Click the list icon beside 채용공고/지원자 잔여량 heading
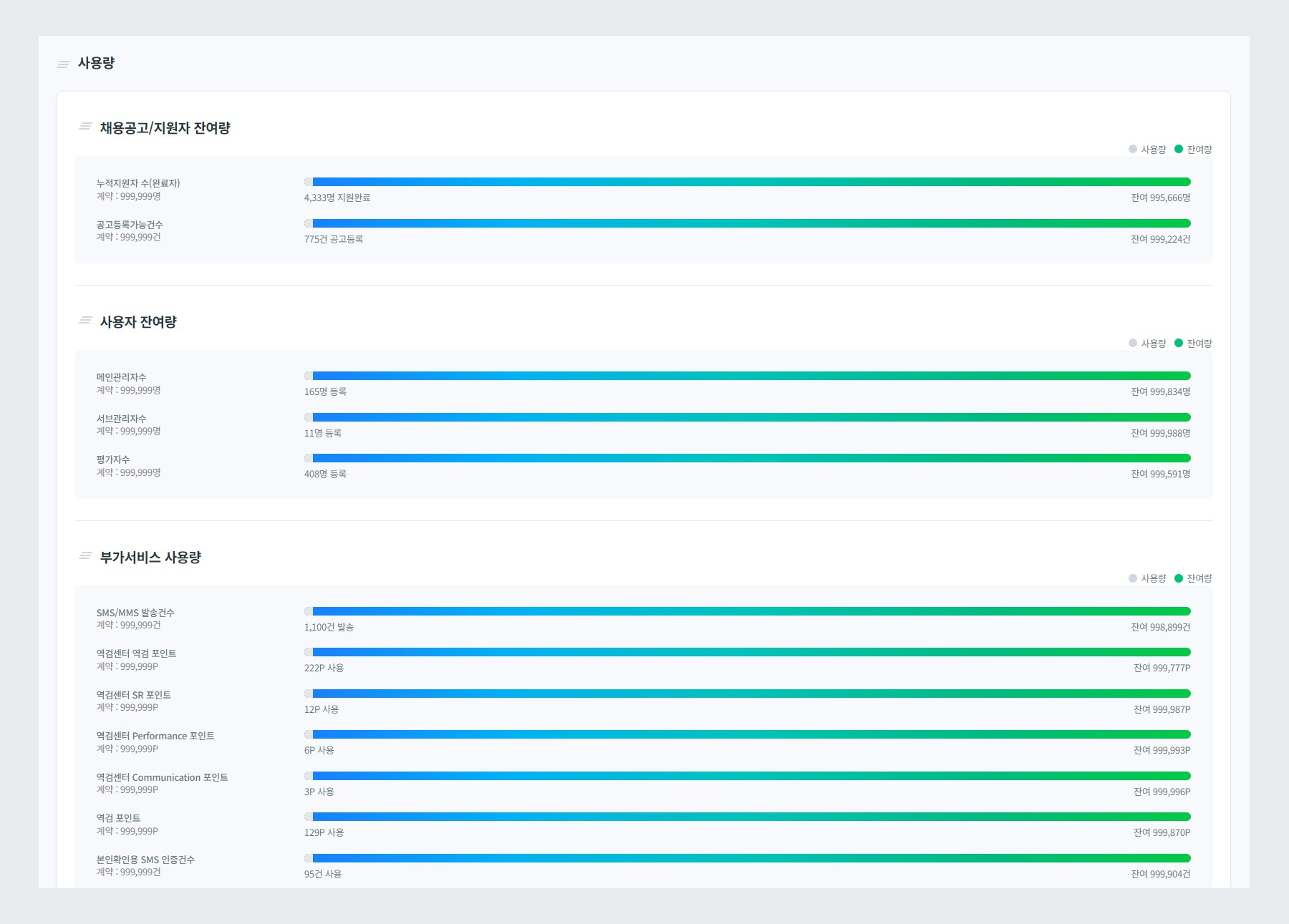The width and height of the screenshot is (1289, 924). (x=85, y=127)
